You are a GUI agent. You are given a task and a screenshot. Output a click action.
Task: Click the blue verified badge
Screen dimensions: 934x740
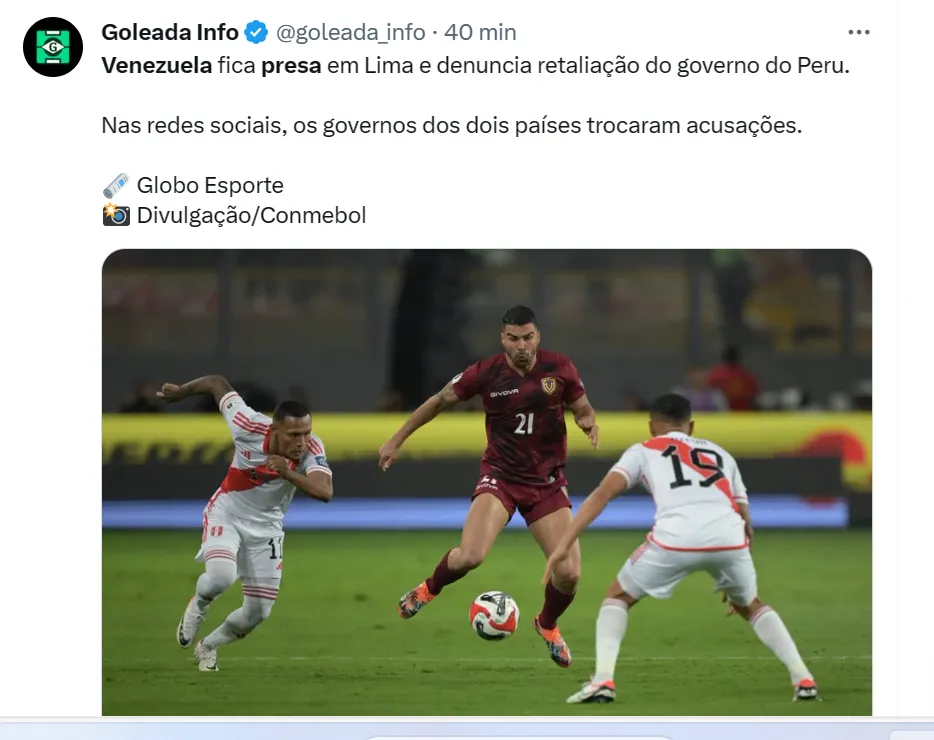tap(257, 32)
